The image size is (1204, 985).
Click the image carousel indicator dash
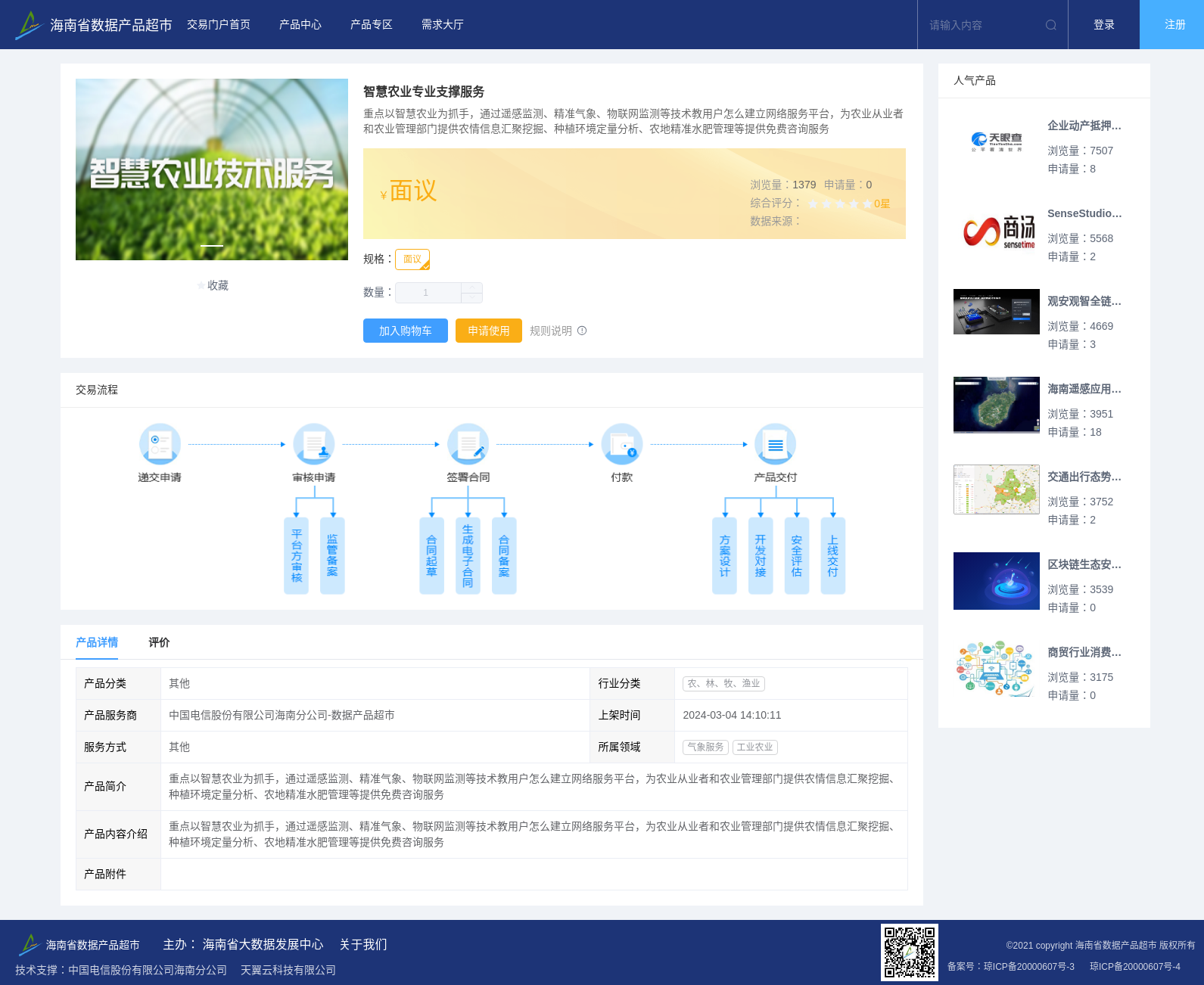click(212, 246)
